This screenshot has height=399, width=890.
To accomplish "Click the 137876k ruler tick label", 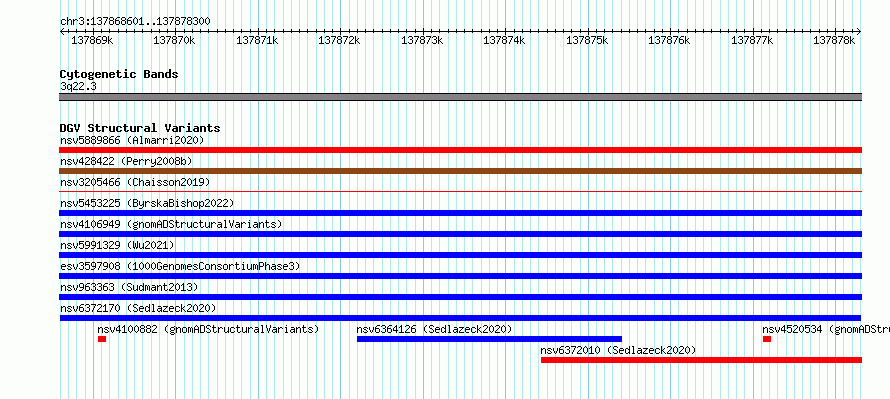I will coord(669,40).
